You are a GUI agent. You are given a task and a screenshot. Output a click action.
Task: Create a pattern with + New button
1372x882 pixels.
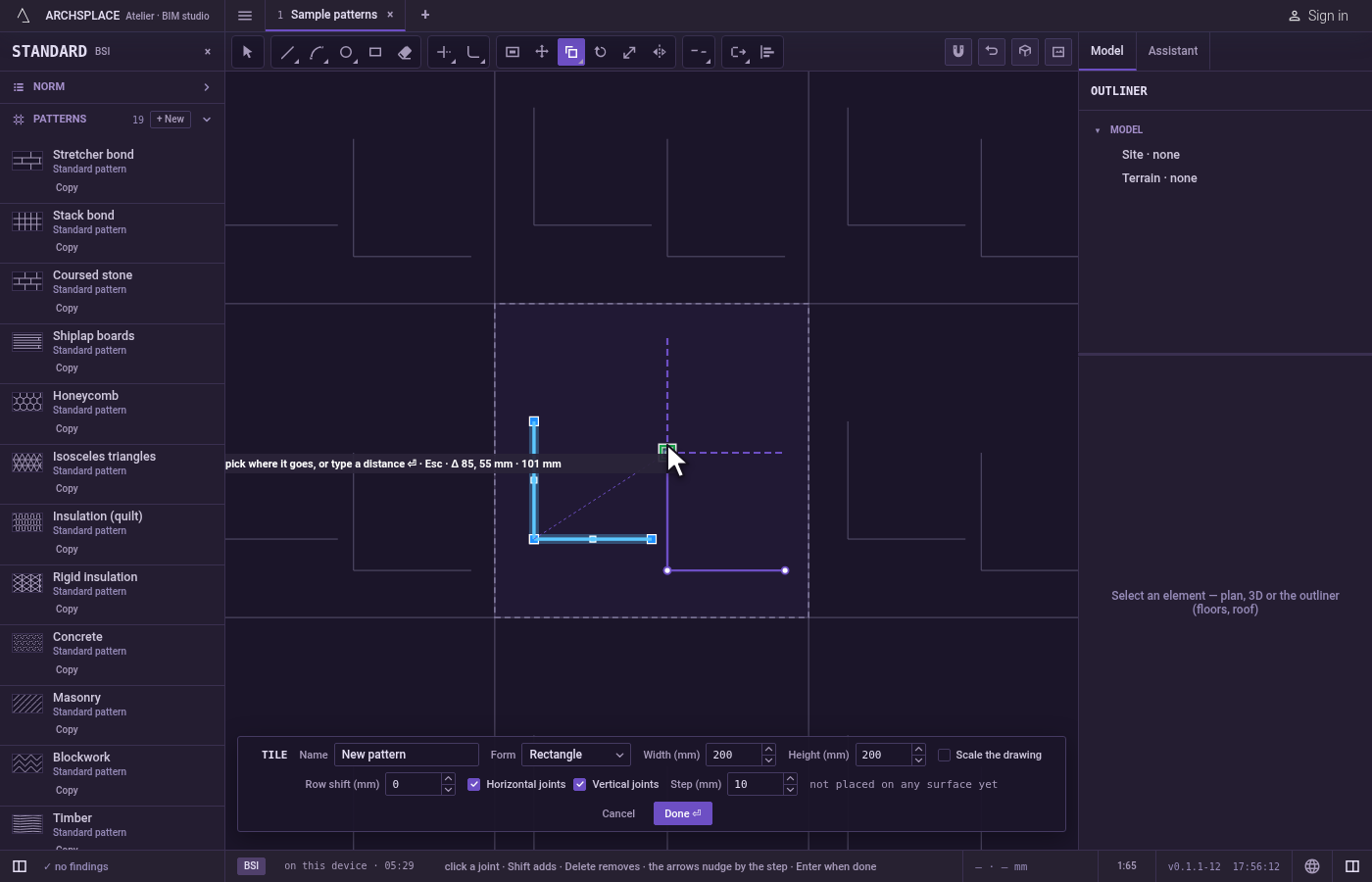click(x=171, y=120)
